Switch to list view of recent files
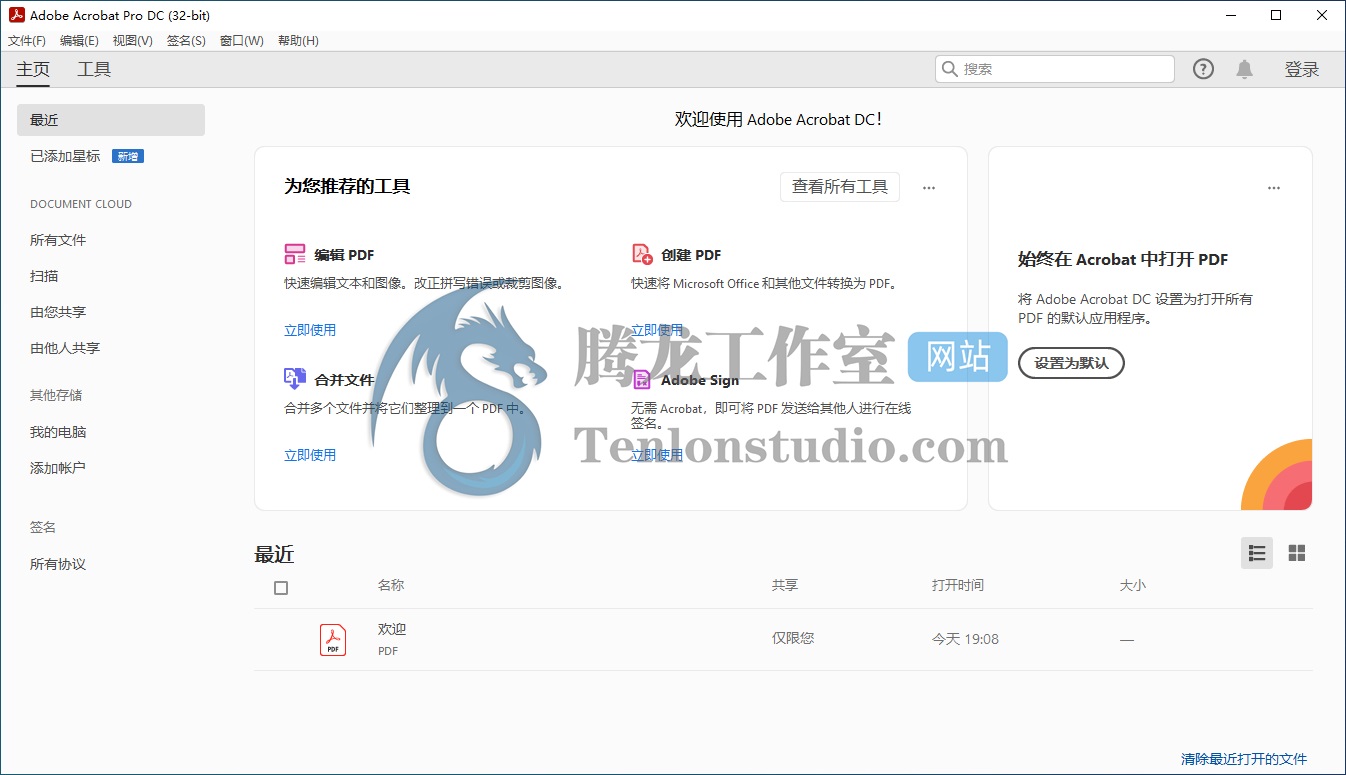 (x=1257, y=553)
